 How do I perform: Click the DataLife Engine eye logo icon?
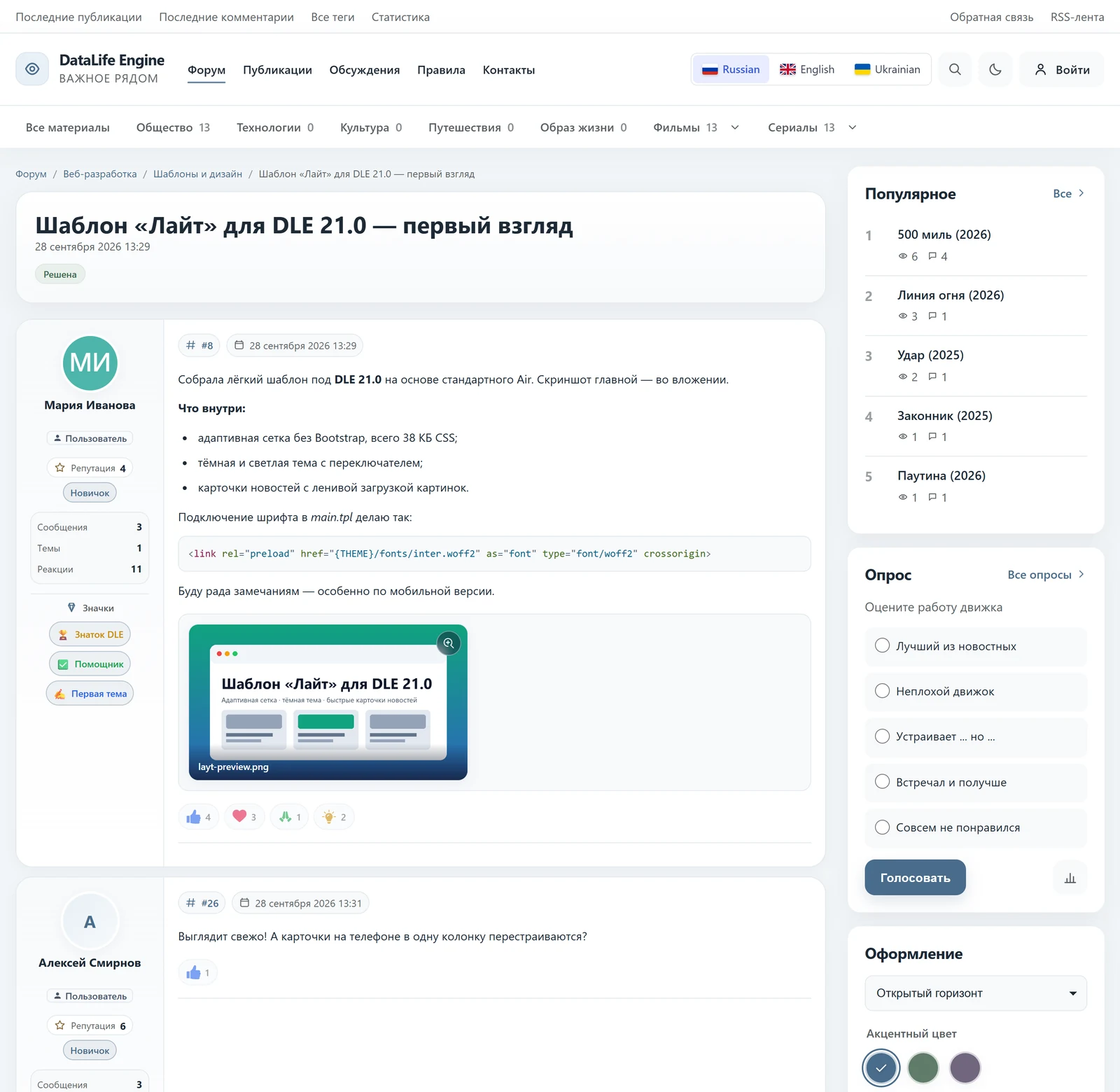pyautogui.click(x=32, y=69)
